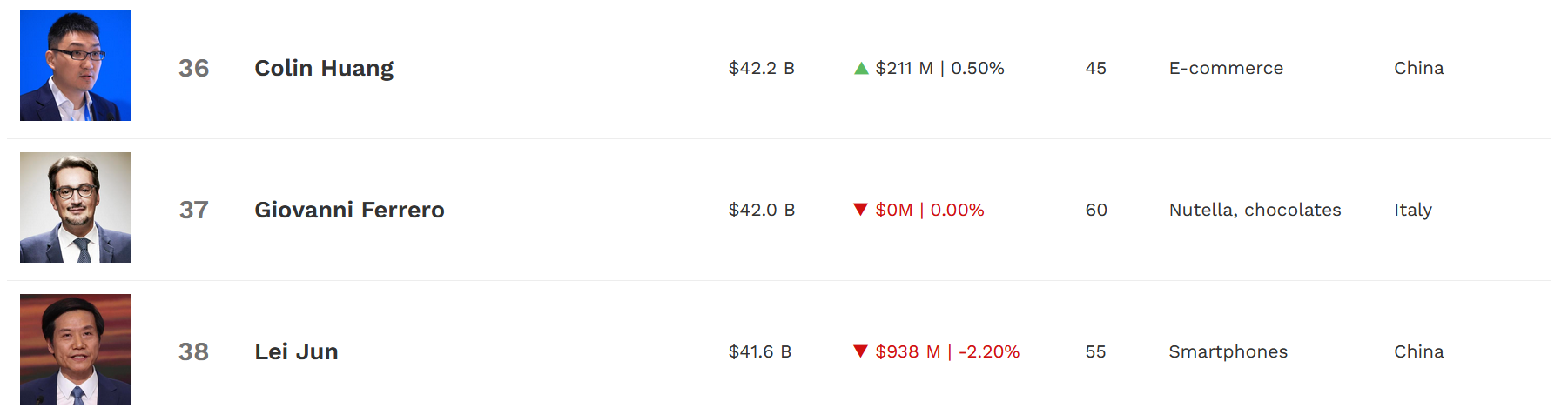Click the $211 M daily change figure

click(x=904, y=68)
